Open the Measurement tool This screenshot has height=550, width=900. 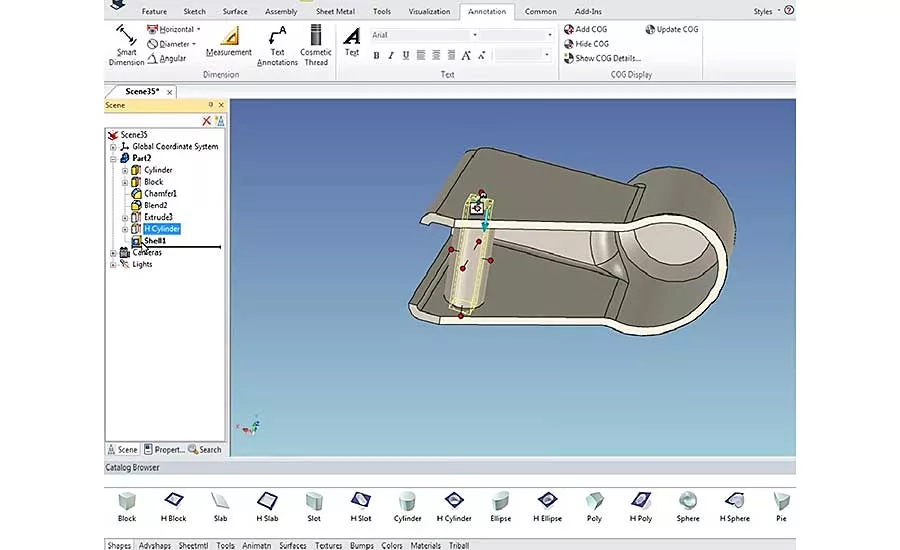coord(228,41)
